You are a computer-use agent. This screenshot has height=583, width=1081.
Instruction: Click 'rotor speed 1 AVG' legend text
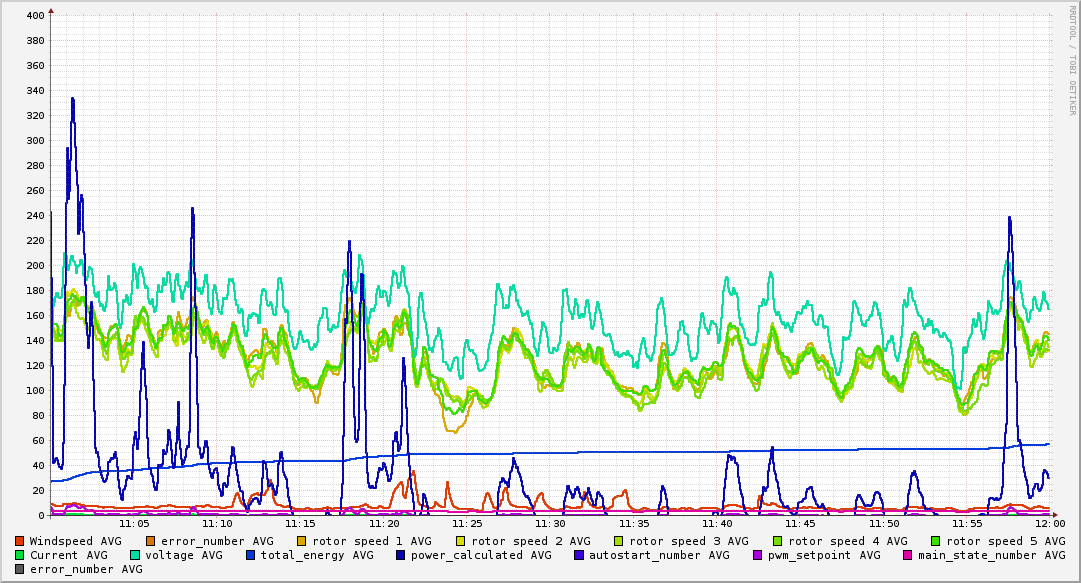(372, 542)
